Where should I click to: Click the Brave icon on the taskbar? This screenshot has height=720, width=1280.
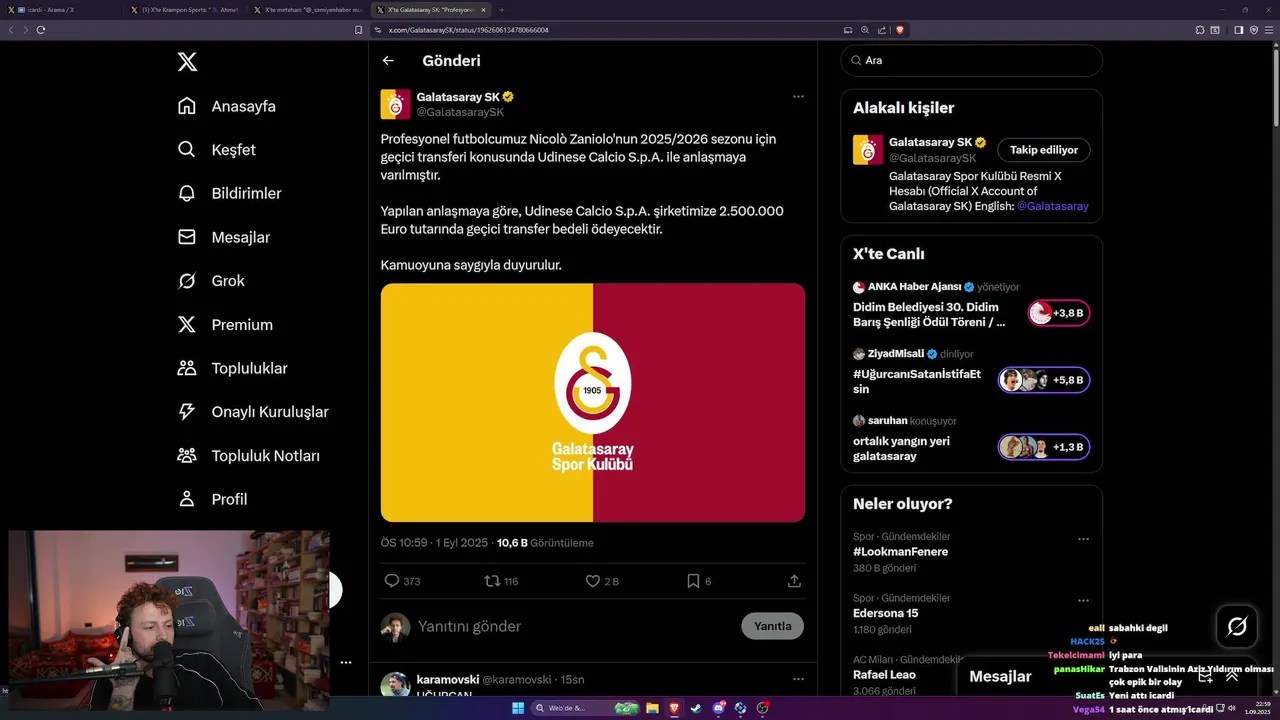[x=674, y=708]
